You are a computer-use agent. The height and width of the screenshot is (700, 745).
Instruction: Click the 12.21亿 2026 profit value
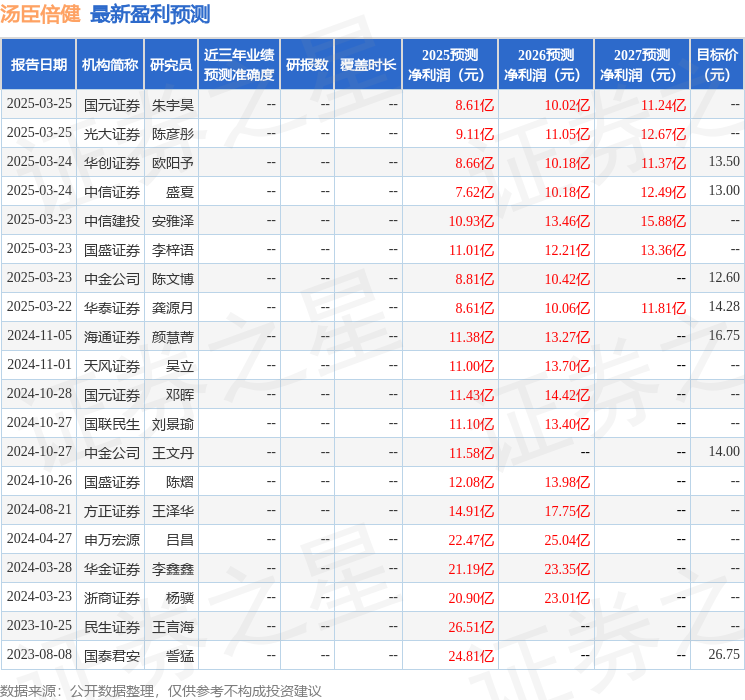pyautogui.click(x=567, y=250)
